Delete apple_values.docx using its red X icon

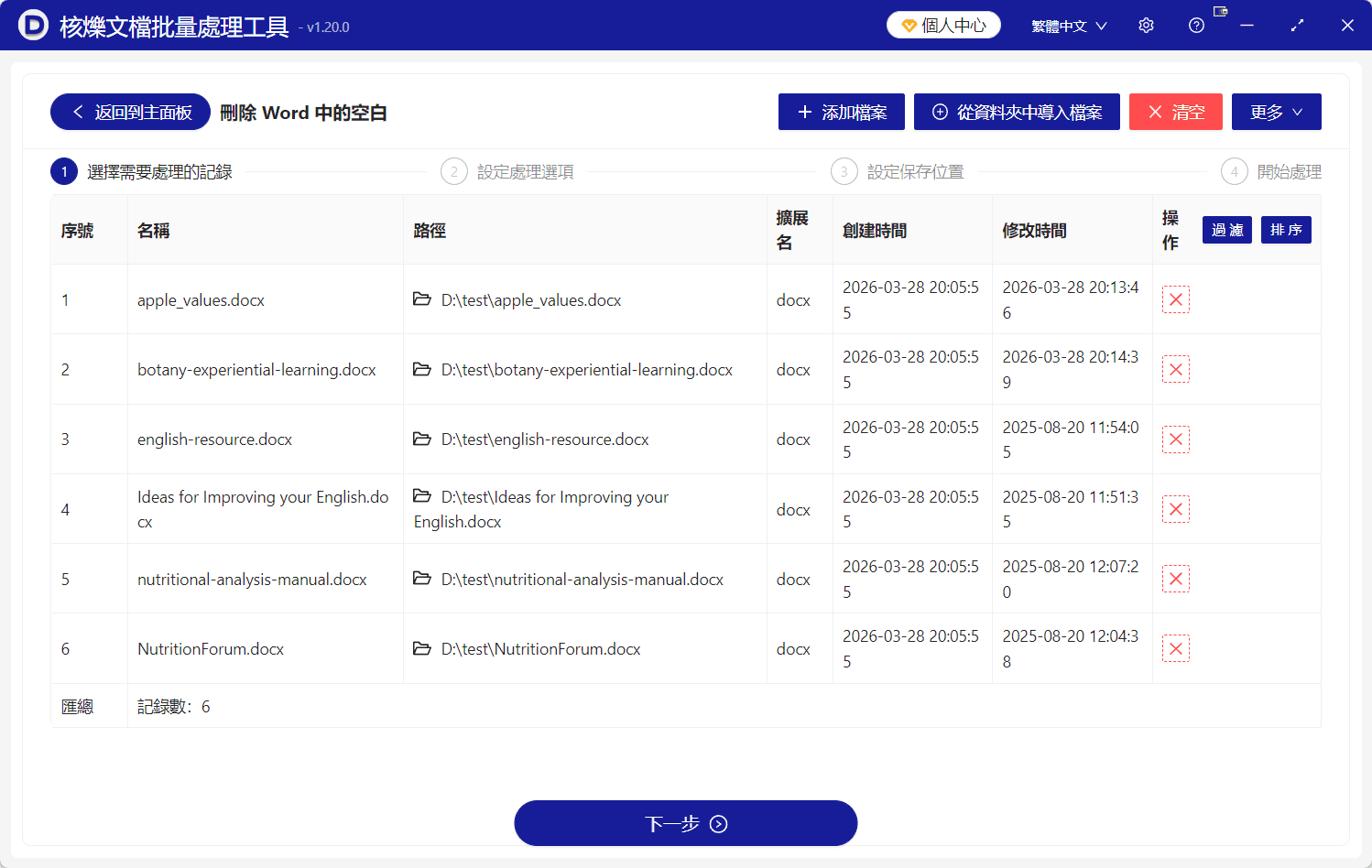[x=1176, y=299]
